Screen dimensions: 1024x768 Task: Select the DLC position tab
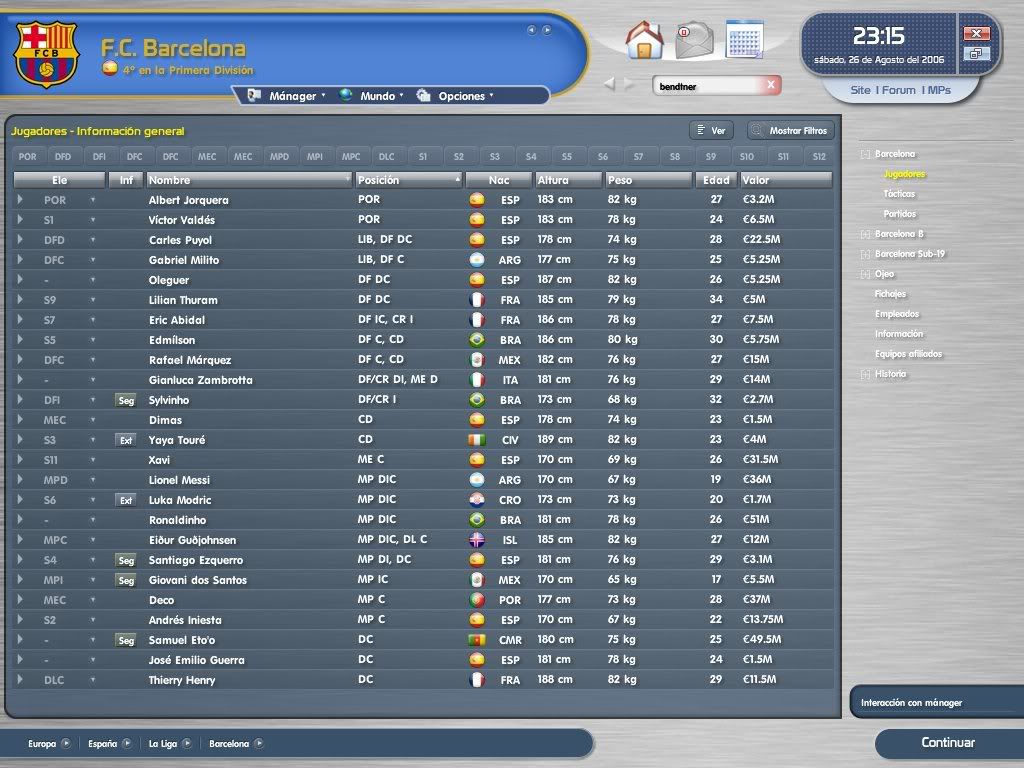(387, 157)
